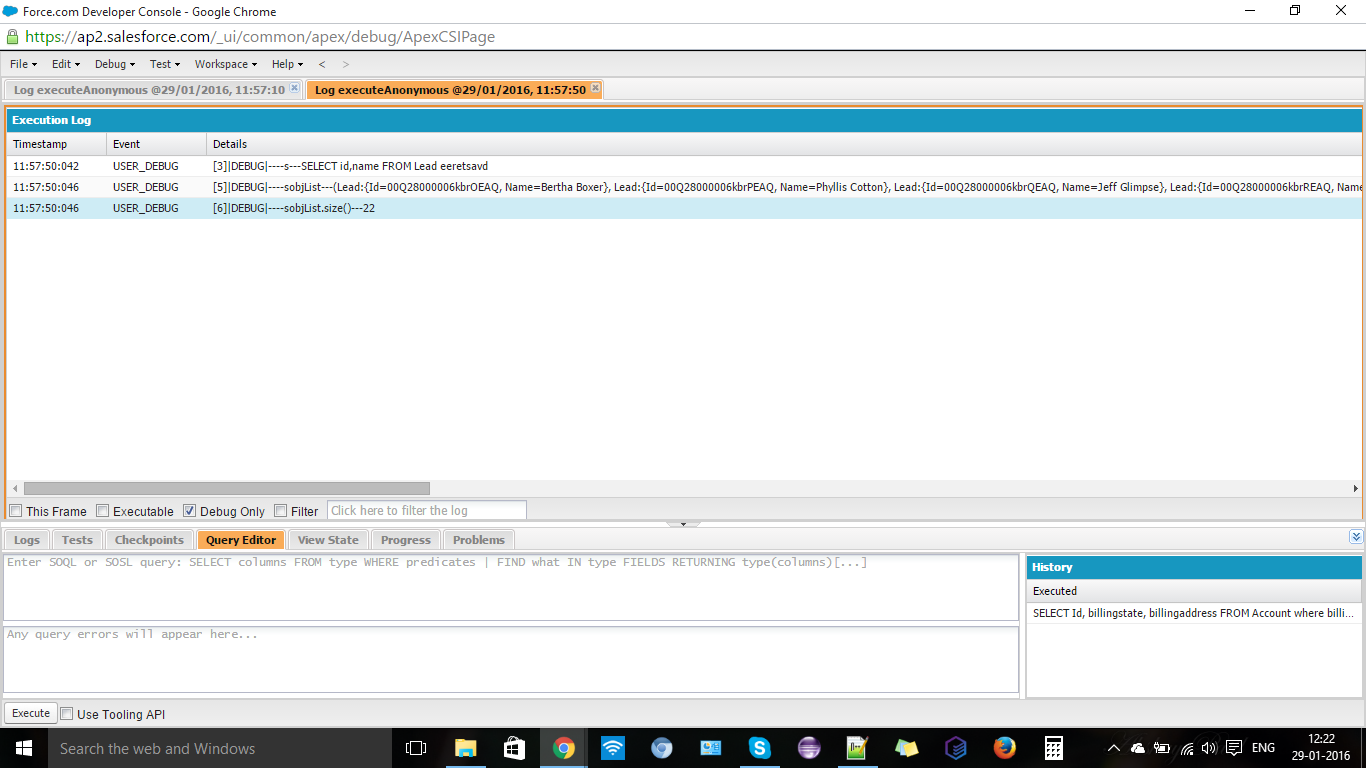Image resolution: width=1366 pixels, height=768 pixels.
Task: Open Sticky Notes from the taskbar
Action: (906, 748)
